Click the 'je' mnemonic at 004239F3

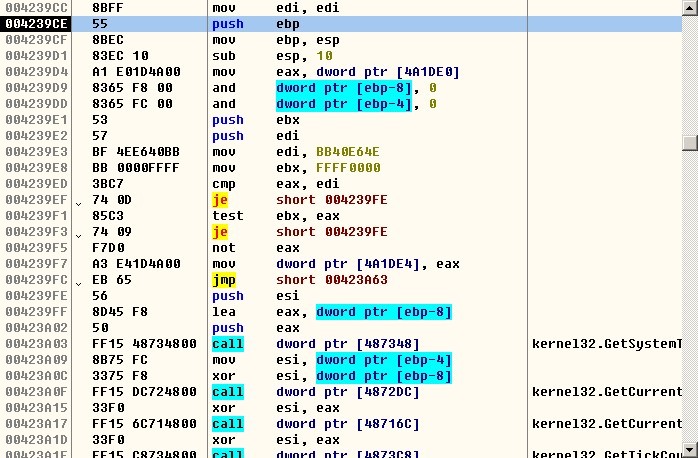220,232
